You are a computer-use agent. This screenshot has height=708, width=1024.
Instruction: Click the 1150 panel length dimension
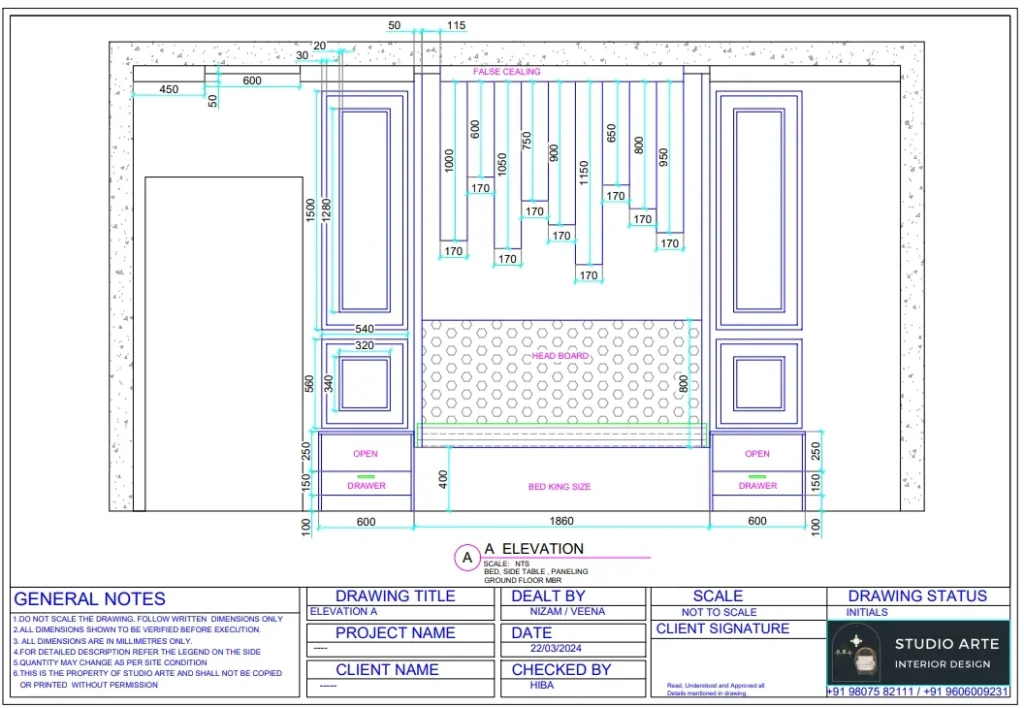(x=585, y=172)
